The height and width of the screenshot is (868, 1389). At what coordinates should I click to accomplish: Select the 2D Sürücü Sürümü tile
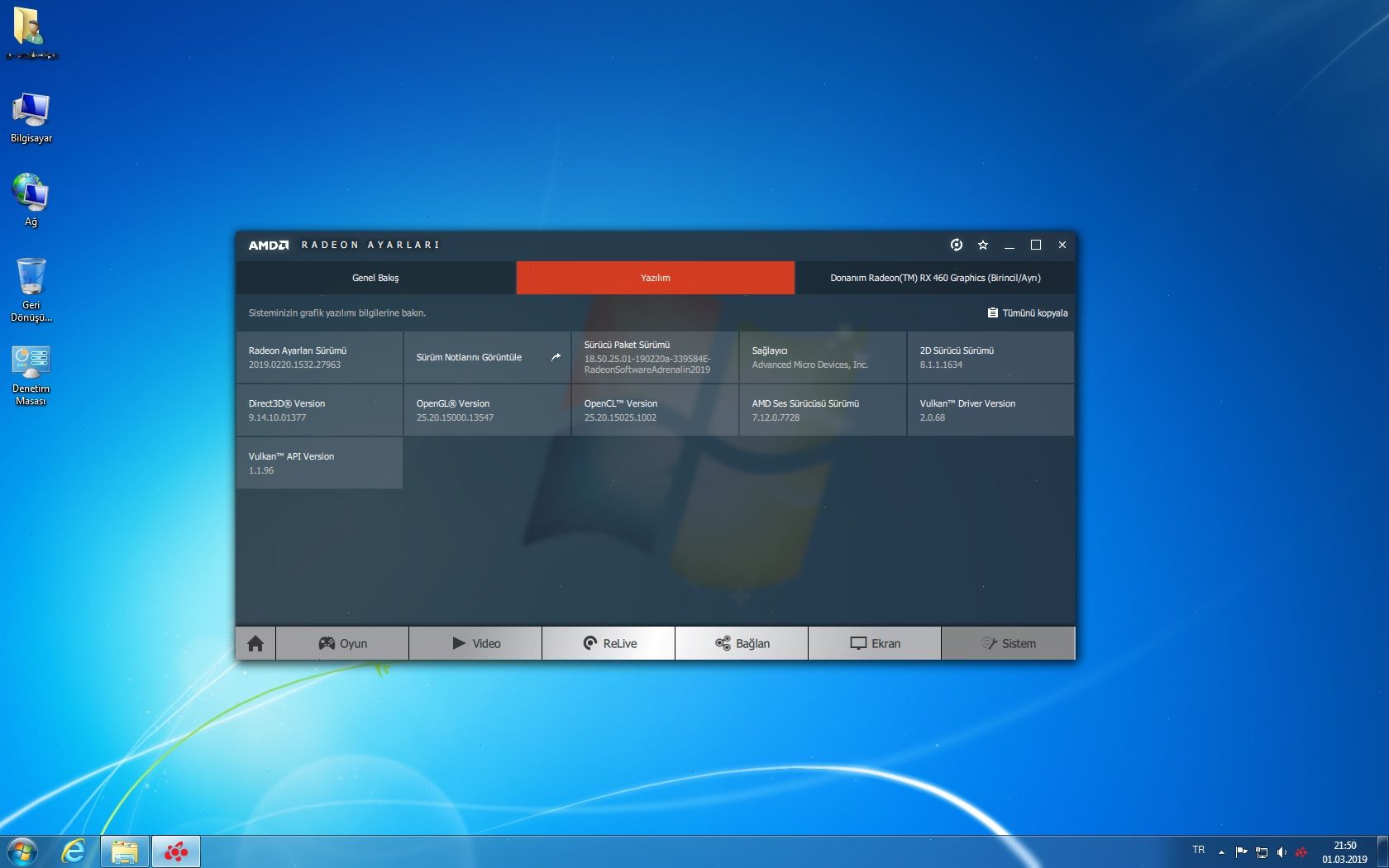click(990, 357)
